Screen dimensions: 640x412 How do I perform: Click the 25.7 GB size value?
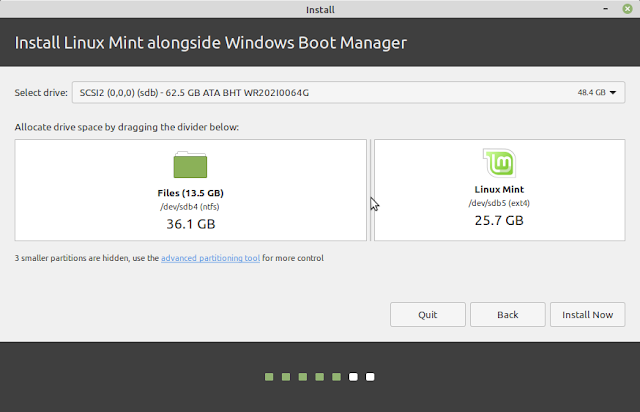tap(499, 220)
